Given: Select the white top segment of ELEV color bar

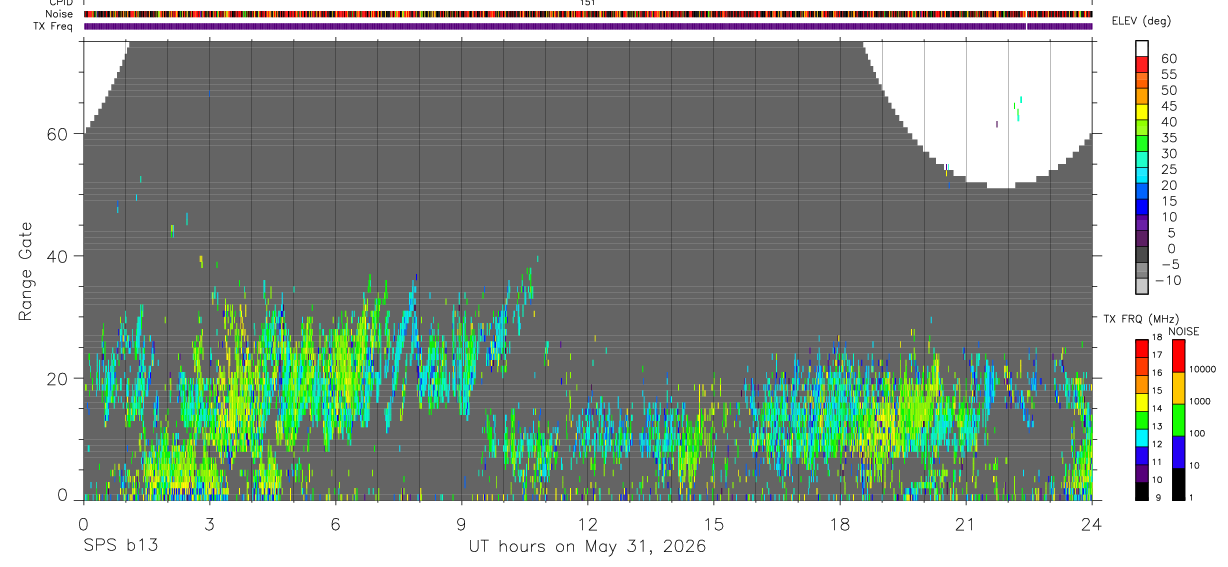Looking at the screenshot, I should coord(1142,48).
